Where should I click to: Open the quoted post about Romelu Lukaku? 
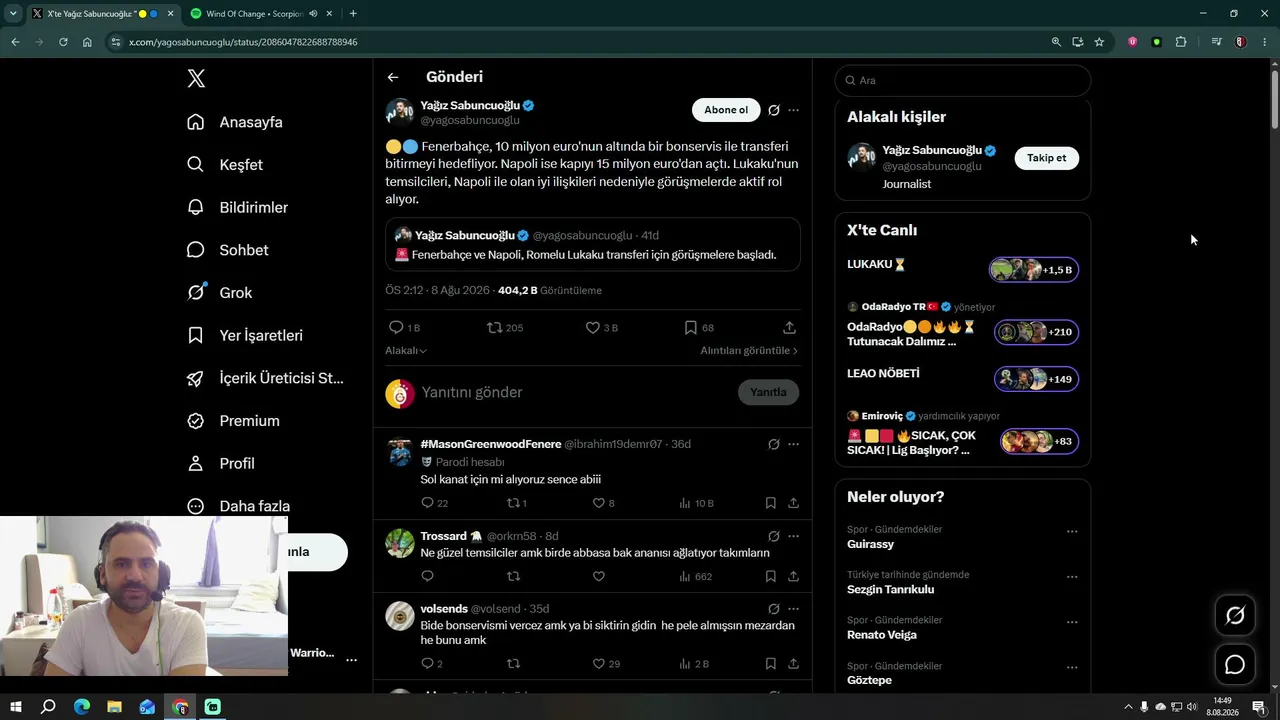coord(593,245)
